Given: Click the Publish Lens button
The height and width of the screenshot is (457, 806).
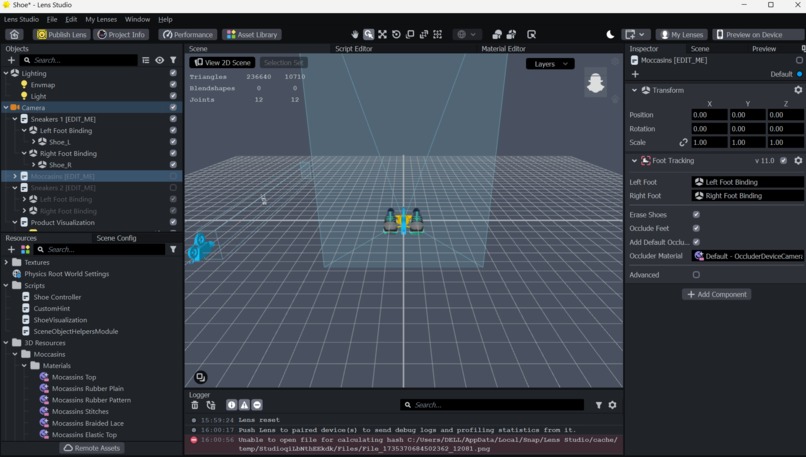Looking at the screenshot, I should pos(62,34).
